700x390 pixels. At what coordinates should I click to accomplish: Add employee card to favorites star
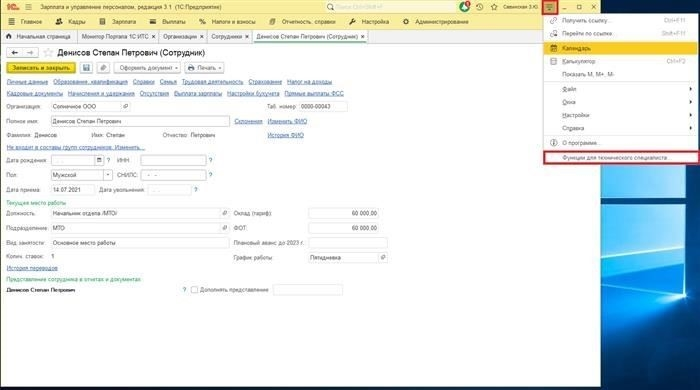coord(48,53)
